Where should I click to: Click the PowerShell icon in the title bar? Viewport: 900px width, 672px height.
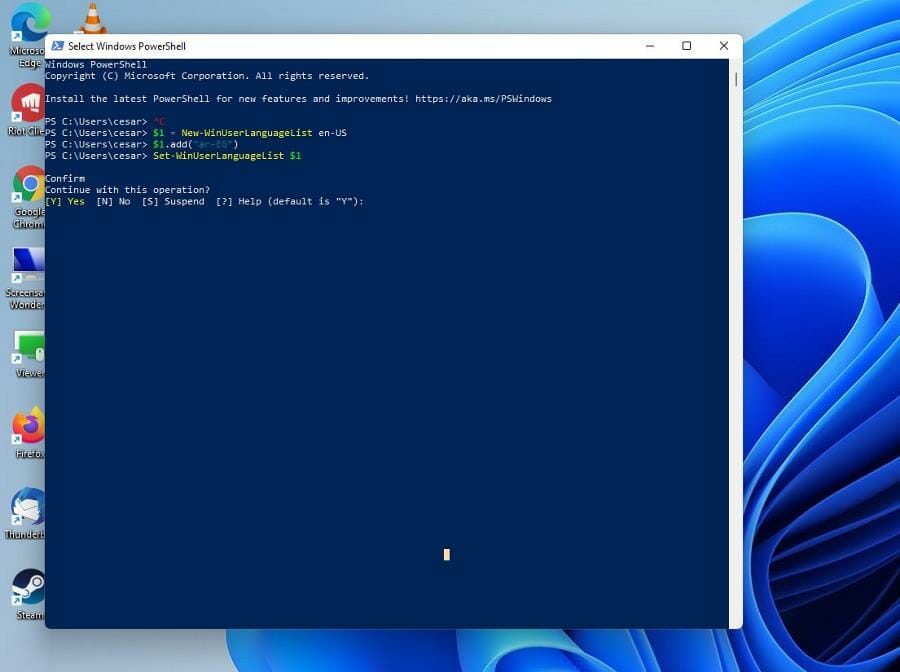pyautogui.click(x=57, y=45)
